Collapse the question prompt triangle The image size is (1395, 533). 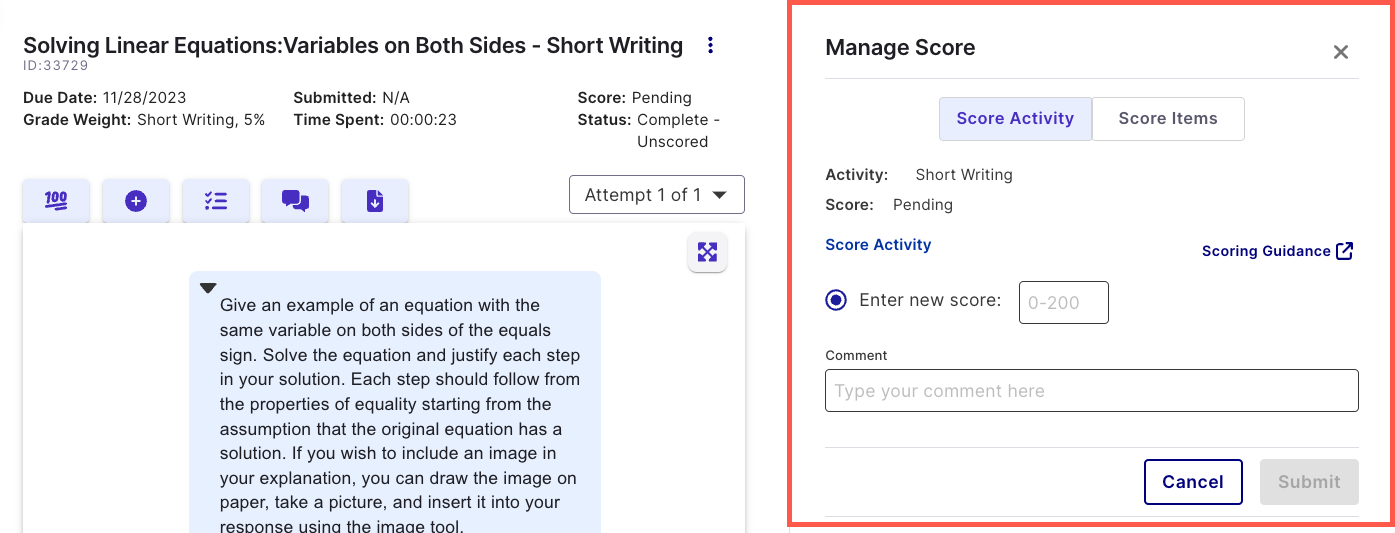pos(208,288)
